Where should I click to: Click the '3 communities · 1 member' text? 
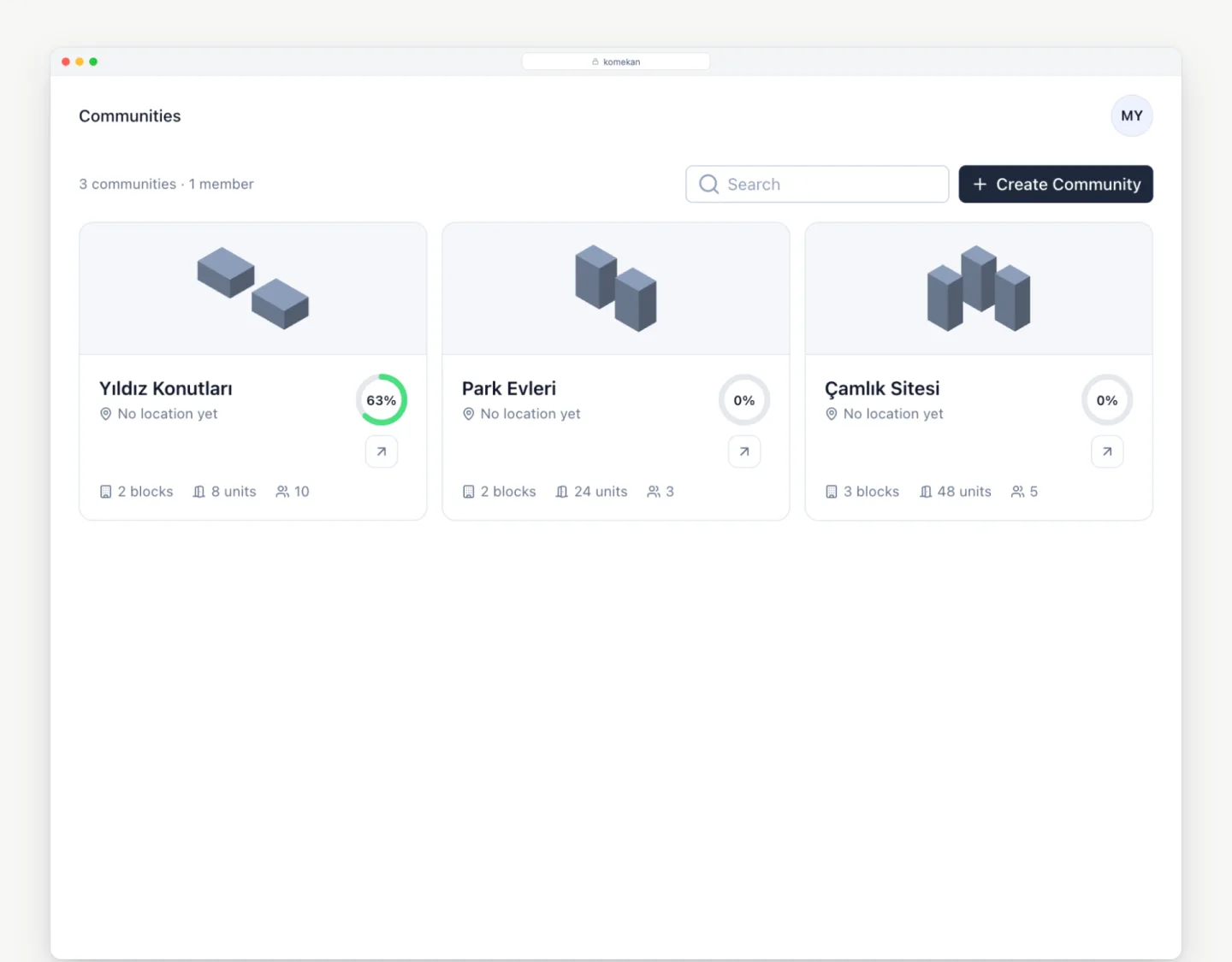(x=166, y=184)
